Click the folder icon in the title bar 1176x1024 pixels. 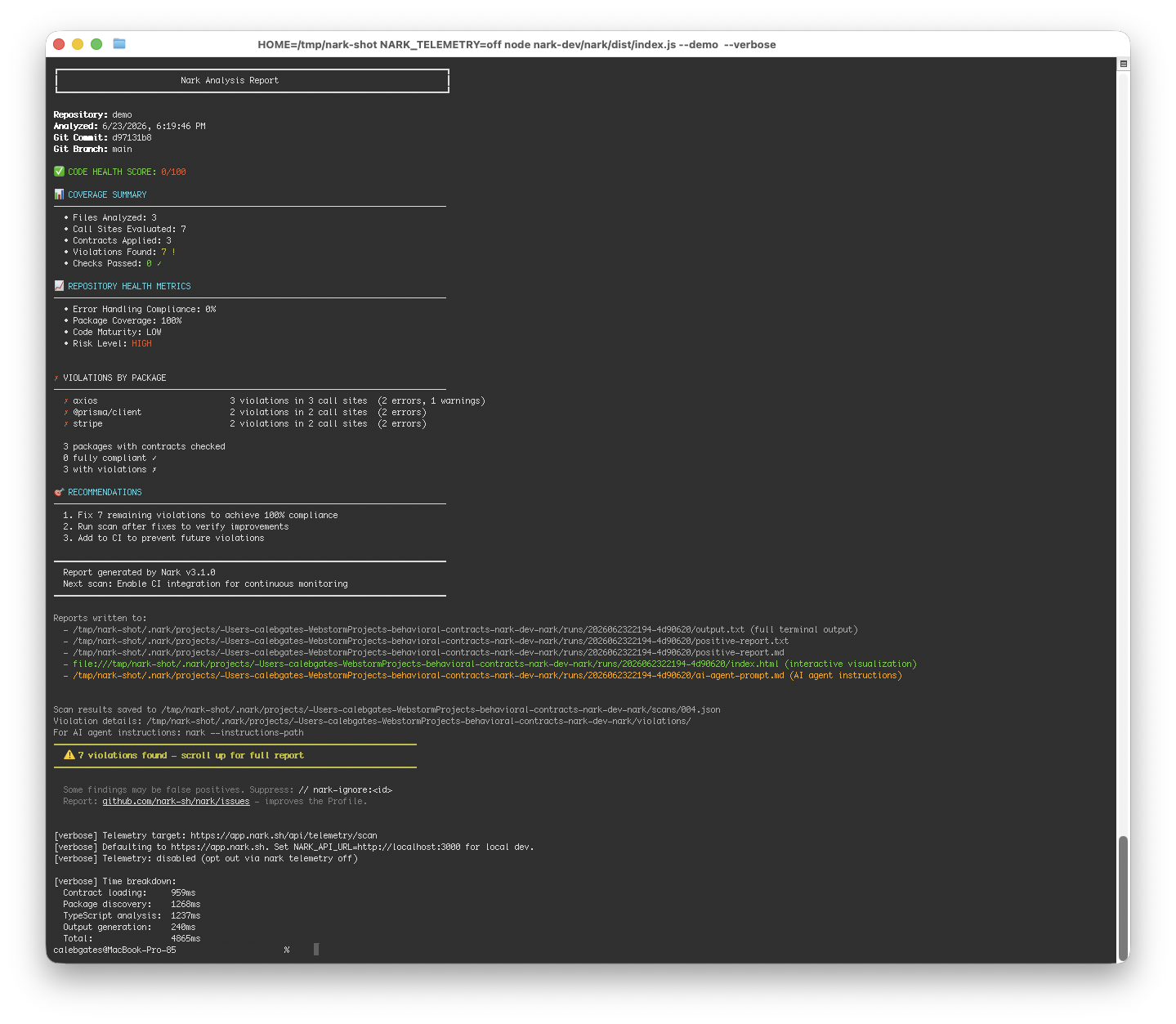click(119, 44)
